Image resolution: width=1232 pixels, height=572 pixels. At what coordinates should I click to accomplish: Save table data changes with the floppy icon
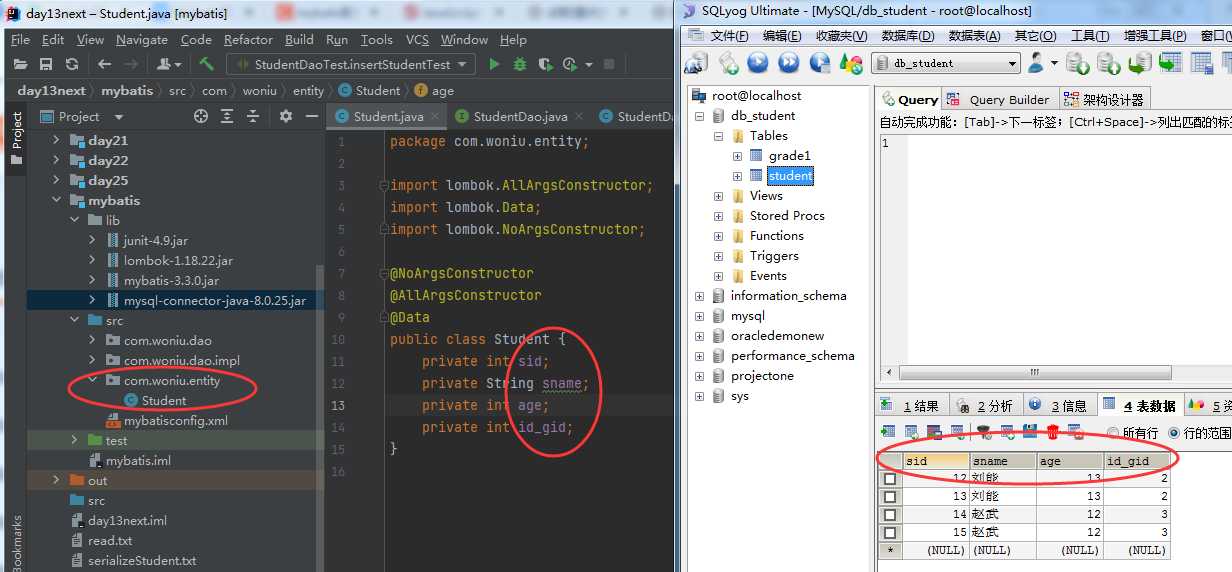click(x=1029, y=432)
